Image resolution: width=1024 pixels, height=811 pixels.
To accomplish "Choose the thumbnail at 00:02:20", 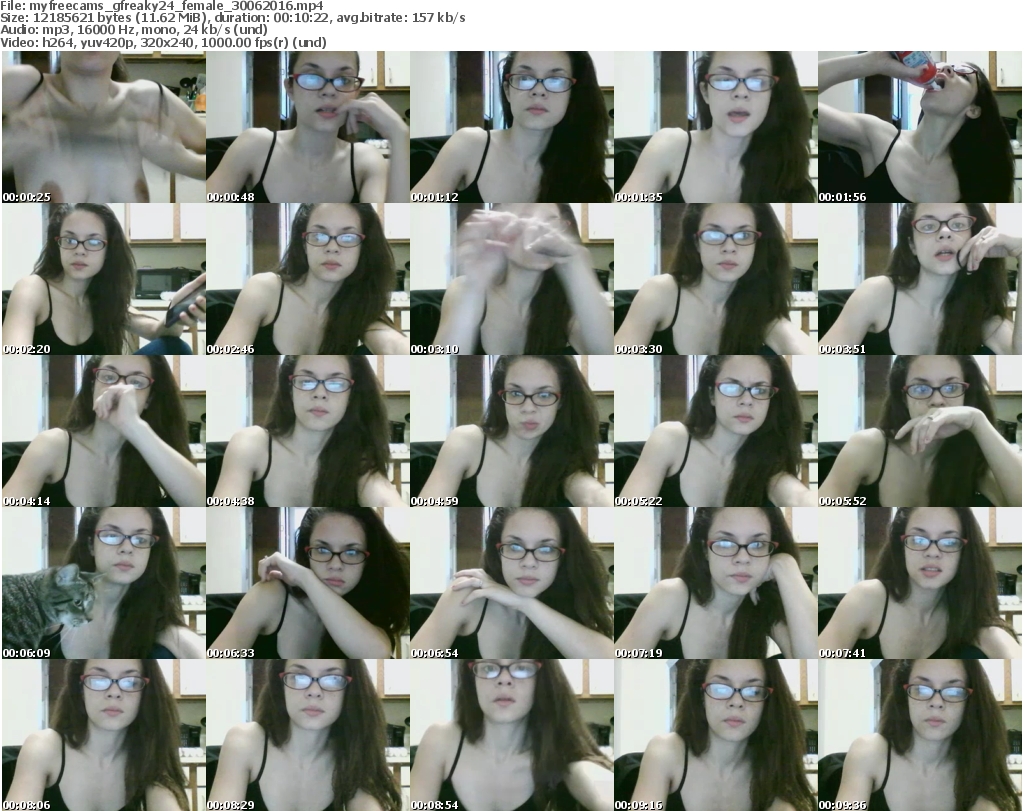I will point(104,279).
